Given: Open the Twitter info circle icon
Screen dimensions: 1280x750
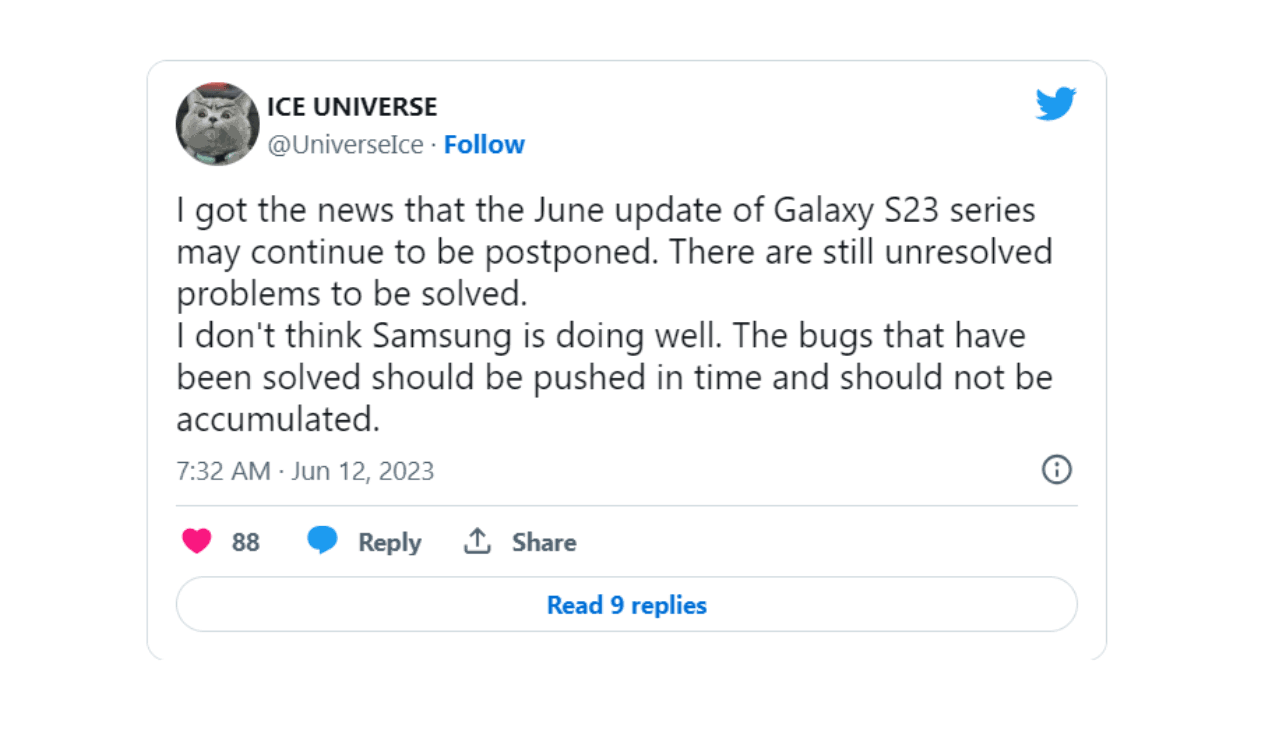Looking at the screenshot, I should [1056, 469].
